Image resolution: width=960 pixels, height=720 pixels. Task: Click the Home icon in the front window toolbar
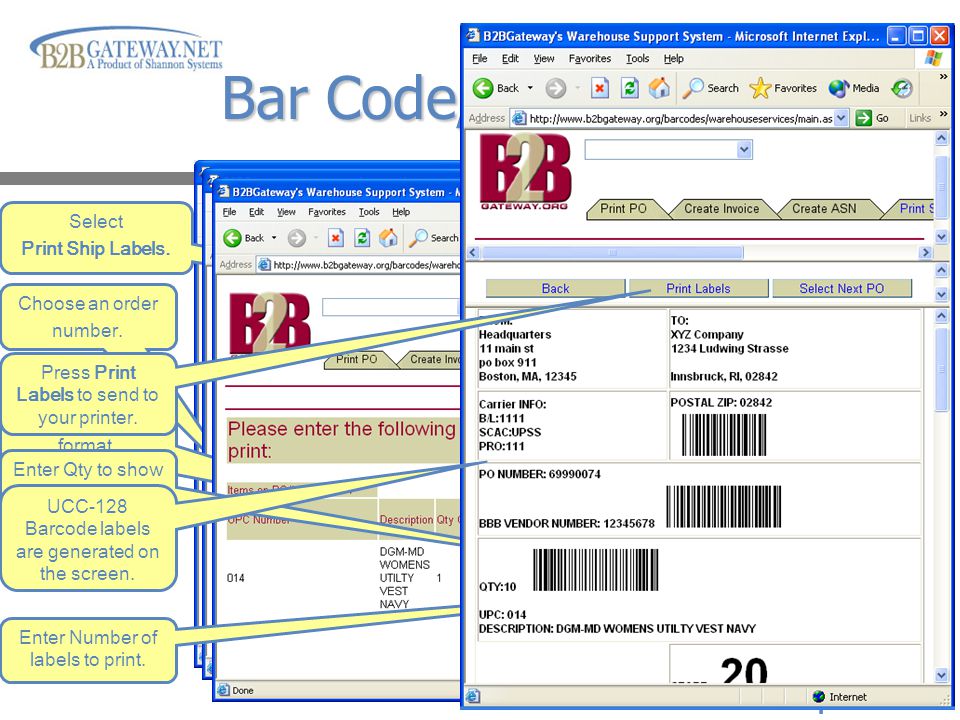(x=659, y=88)
